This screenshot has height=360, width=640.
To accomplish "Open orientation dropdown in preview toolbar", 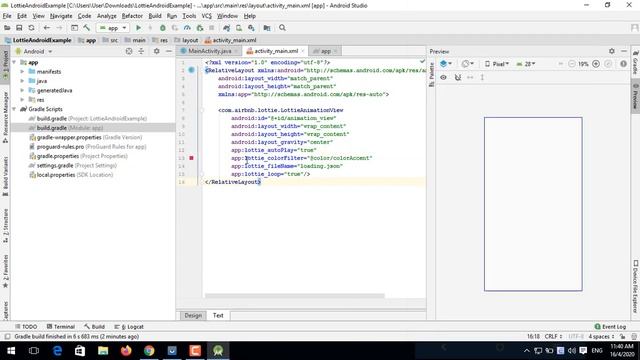I will coord(467,64).
